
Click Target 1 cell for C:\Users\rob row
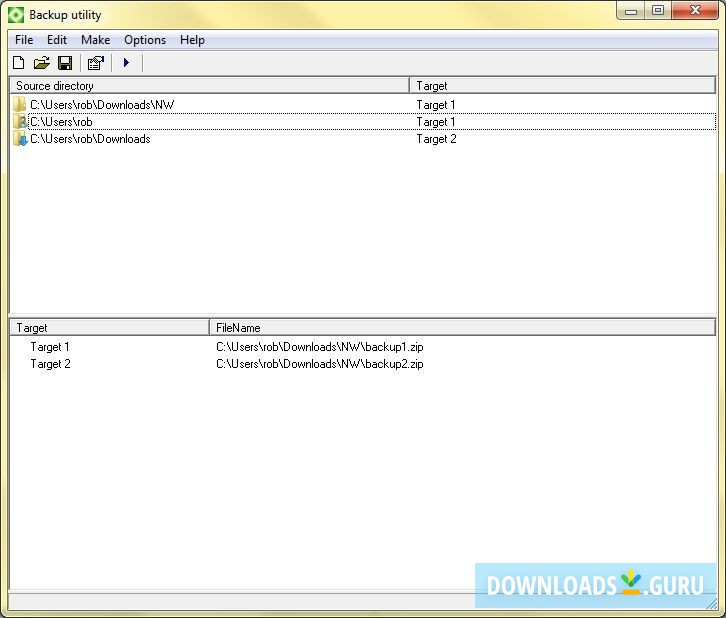436,122
